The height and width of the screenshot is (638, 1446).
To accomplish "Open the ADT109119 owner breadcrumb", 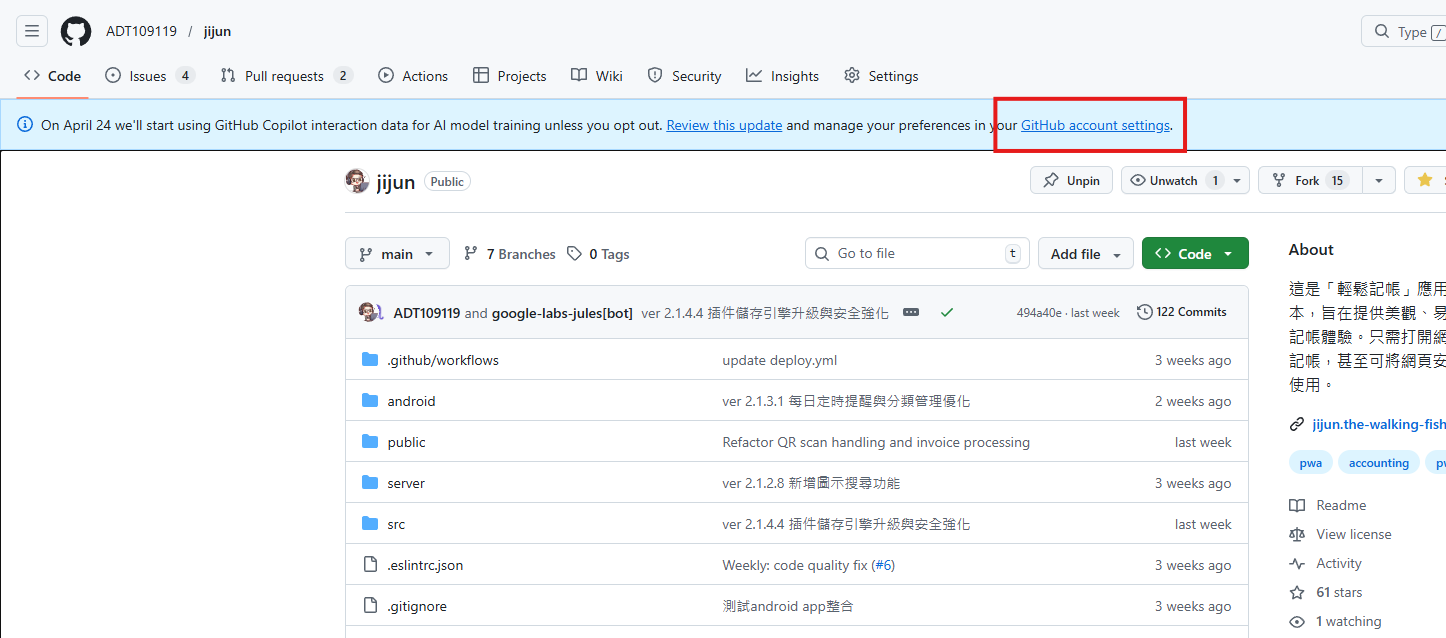I will click(x=141, y=31).
